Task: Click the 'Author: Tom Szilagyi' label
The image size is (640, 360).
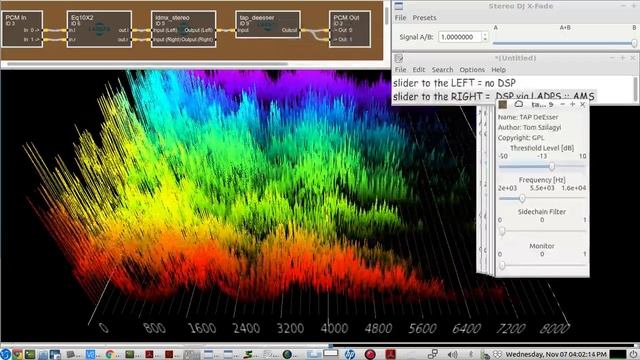Action: point(529,127)
